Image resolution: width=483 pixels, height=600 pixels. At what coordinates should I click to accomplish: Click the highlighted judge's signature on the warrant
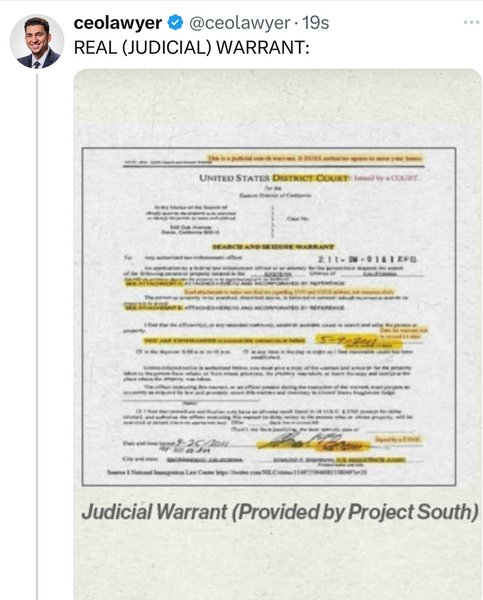(x=314, y=441)
